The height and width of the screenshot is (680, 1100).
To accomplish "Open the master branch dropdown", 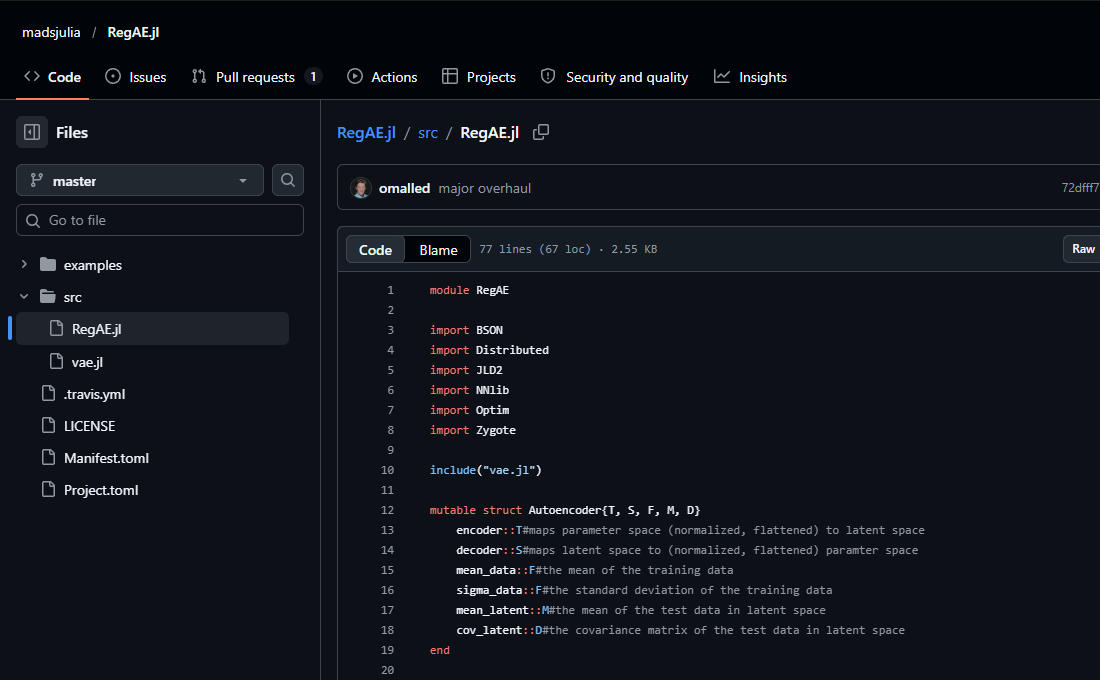I will pos(140,180).
